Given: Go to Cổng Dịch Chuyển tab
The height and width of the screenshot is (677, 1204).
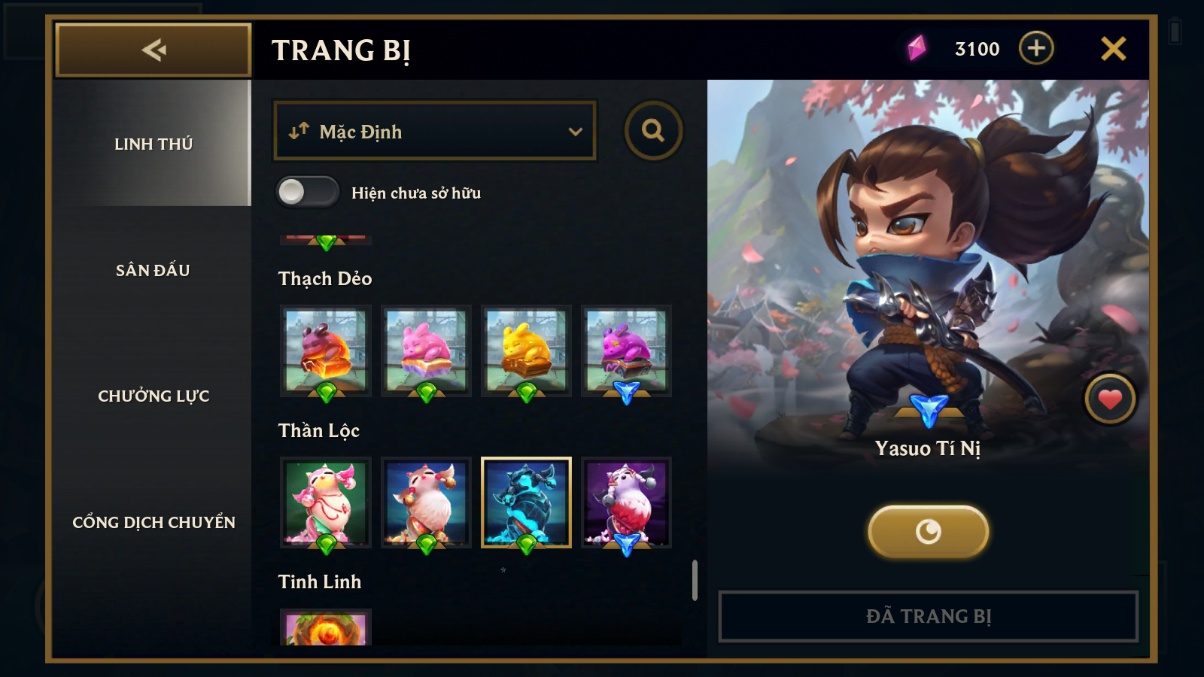Looking at the screenshot, I should pyautogui.click(x=153, y=522).
